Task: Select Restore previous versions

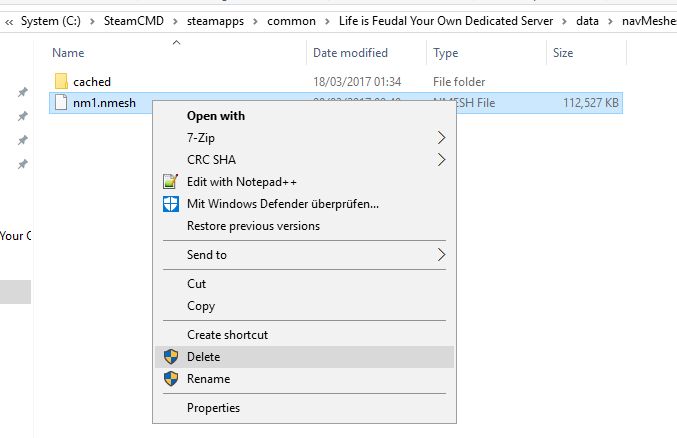Action: pyautogui.click(x=304, y=226)
